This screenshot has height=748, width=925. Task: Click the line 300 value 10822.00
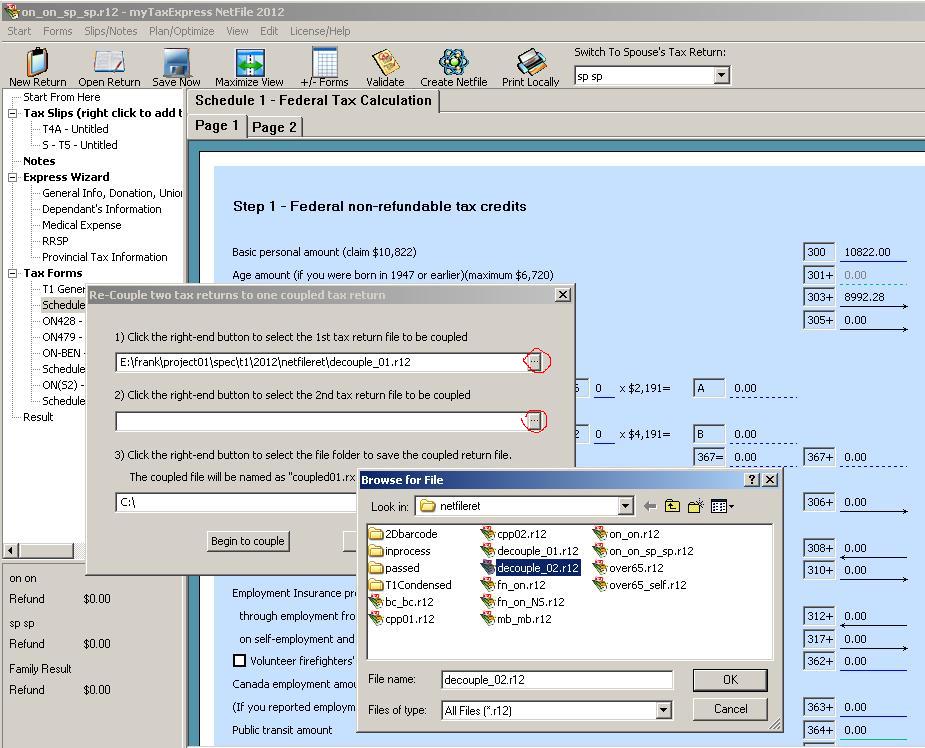coord(867,252)
